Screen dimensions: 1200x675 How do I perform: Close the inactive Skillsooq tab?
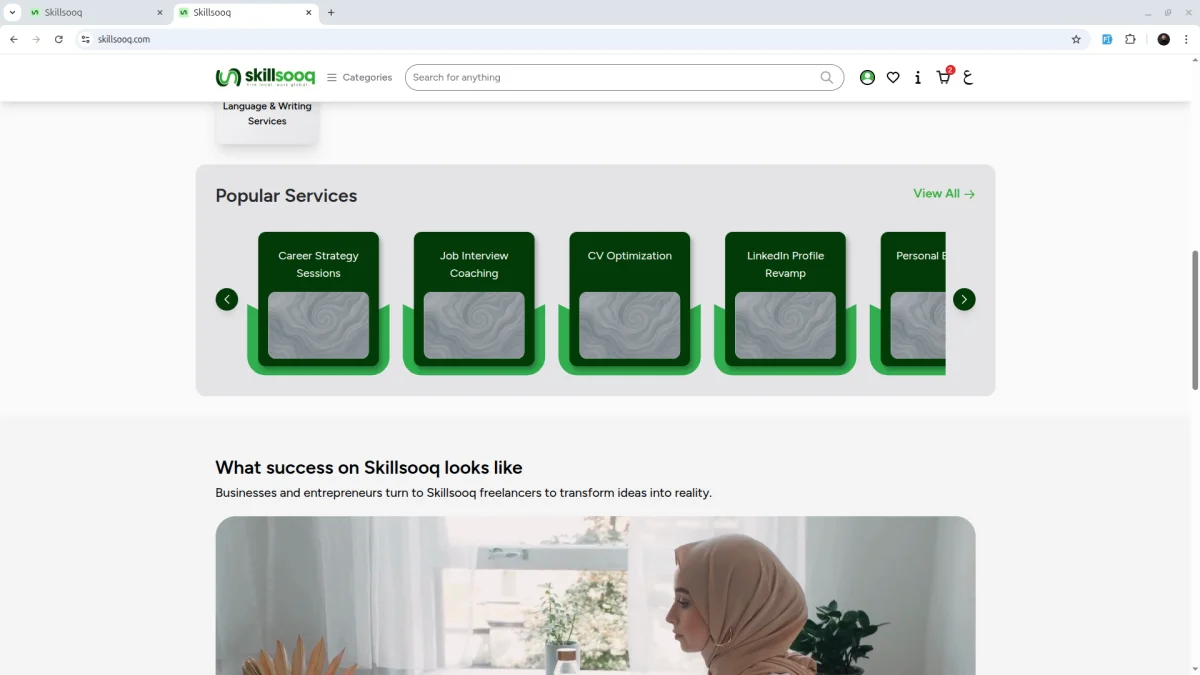[159, 13]
